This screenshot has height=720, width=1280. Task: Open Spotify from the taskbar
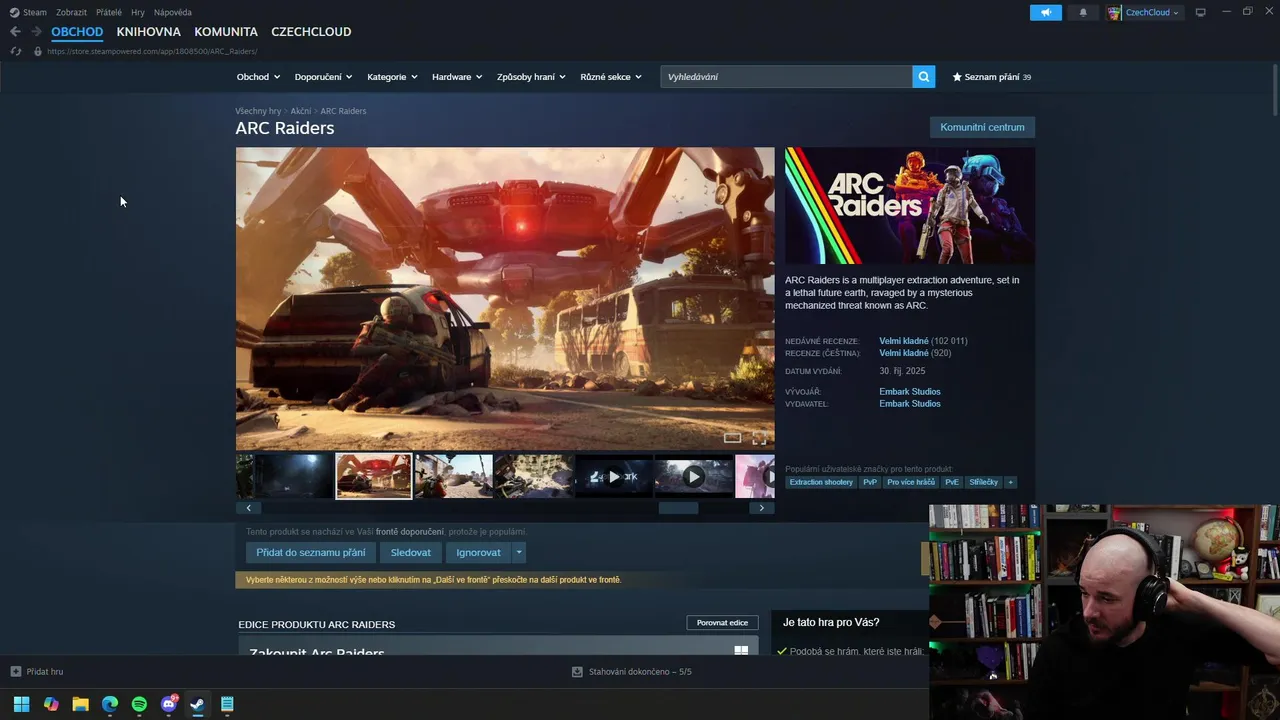(139, 704)
